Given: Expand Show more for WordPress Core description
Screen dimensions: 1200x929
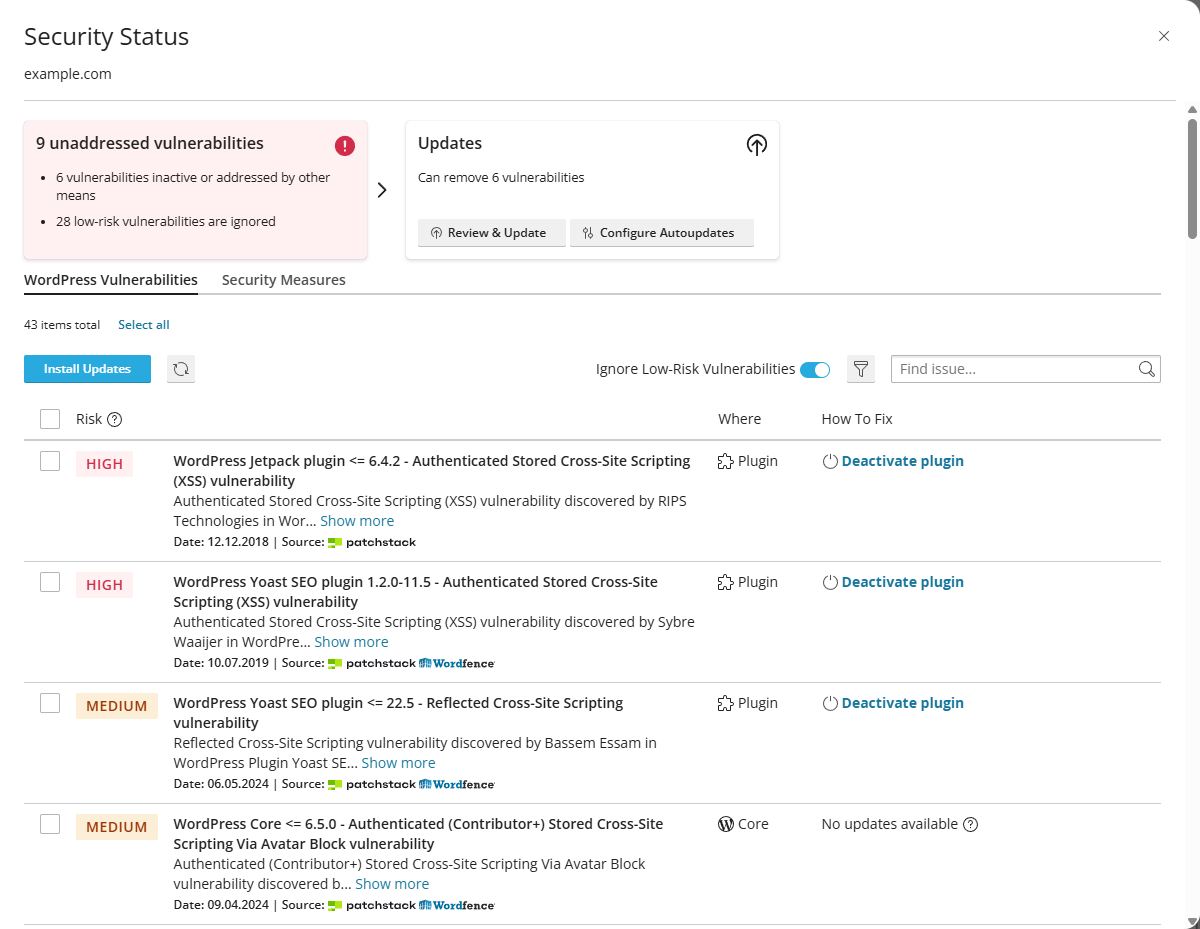Looking at the screenshot, I should tap(392, 884).
